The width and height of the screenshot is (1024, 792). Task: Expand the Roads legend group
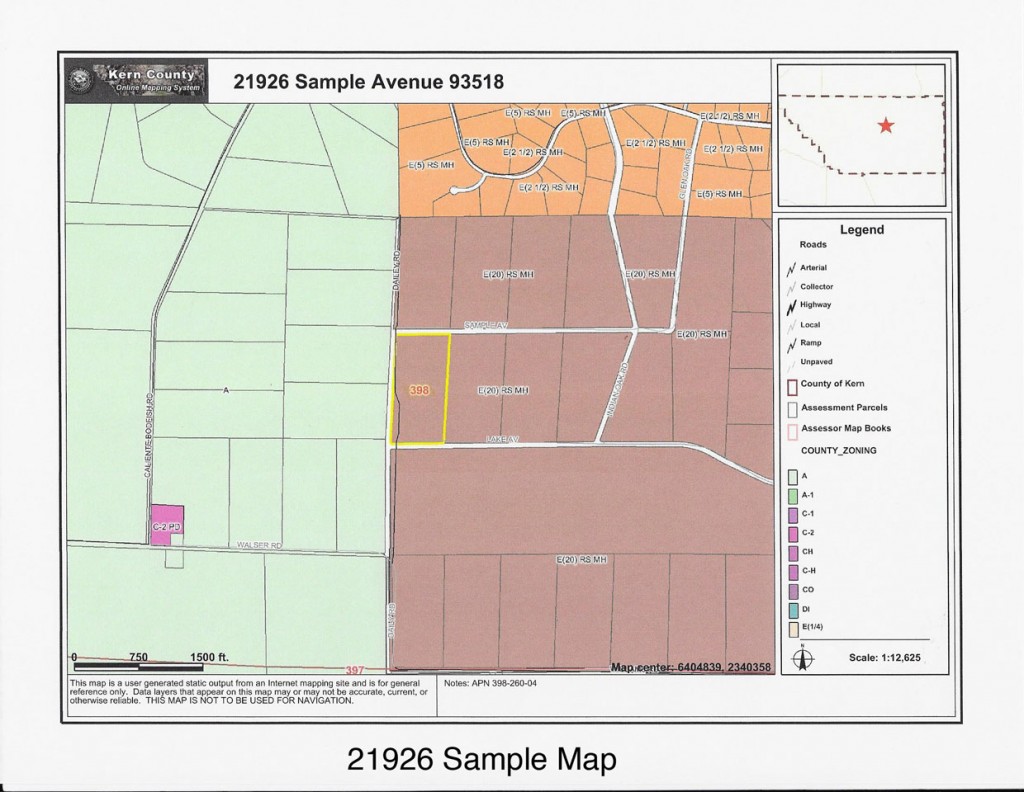813,243
